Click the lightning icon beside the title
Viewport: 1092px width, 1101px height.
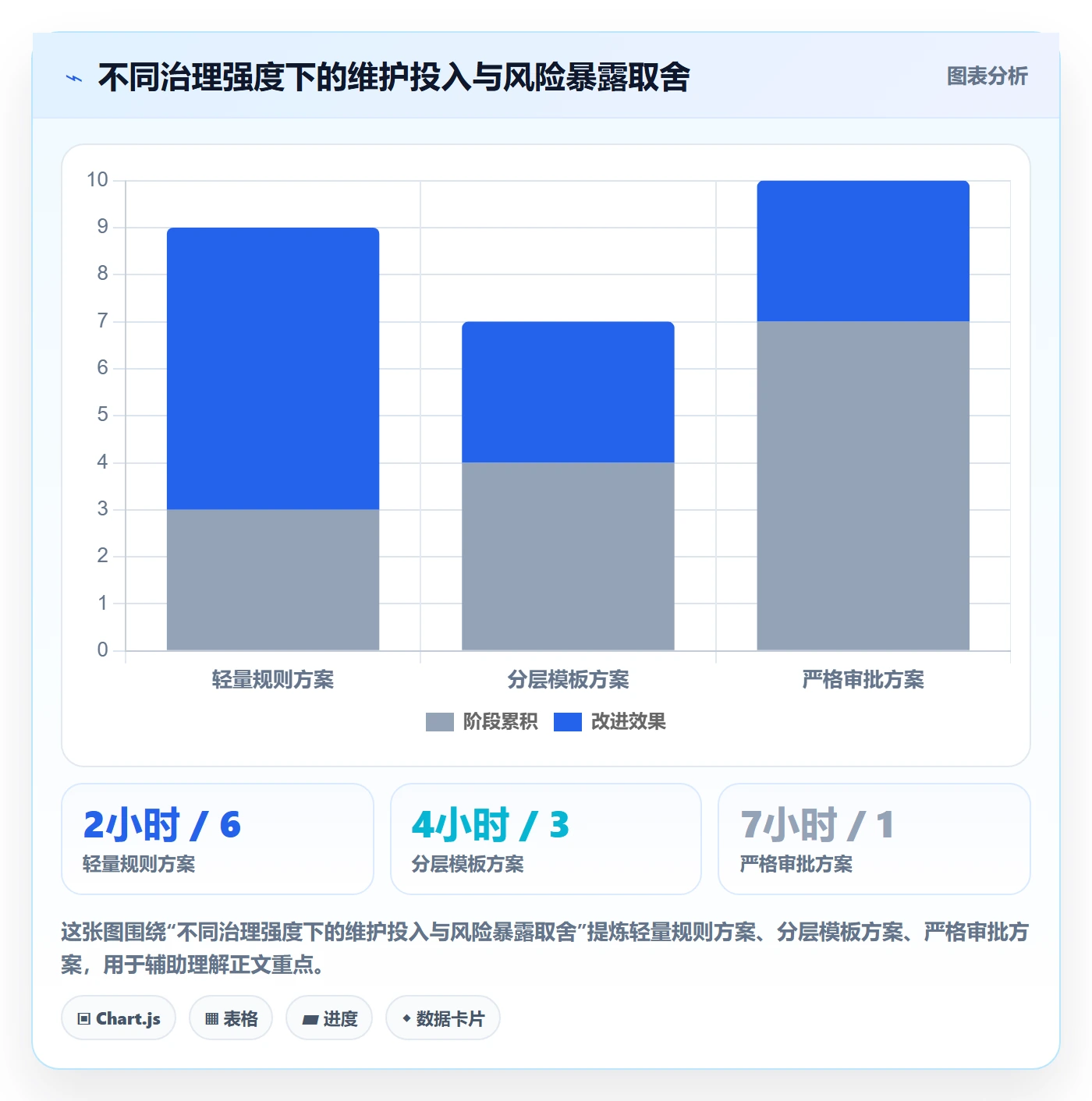coord(74,78)
